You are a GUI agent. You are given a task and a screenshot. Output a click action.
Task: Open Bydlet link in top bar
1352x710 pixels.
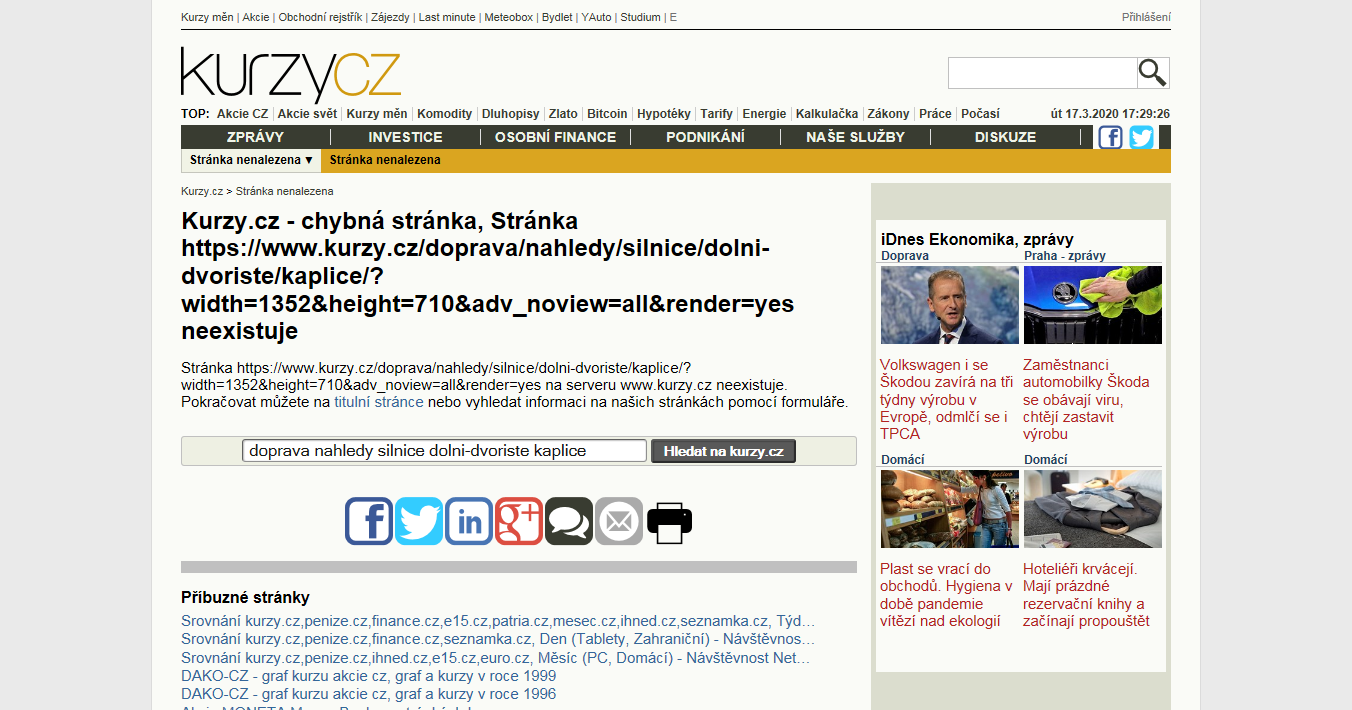pos(557,17)
